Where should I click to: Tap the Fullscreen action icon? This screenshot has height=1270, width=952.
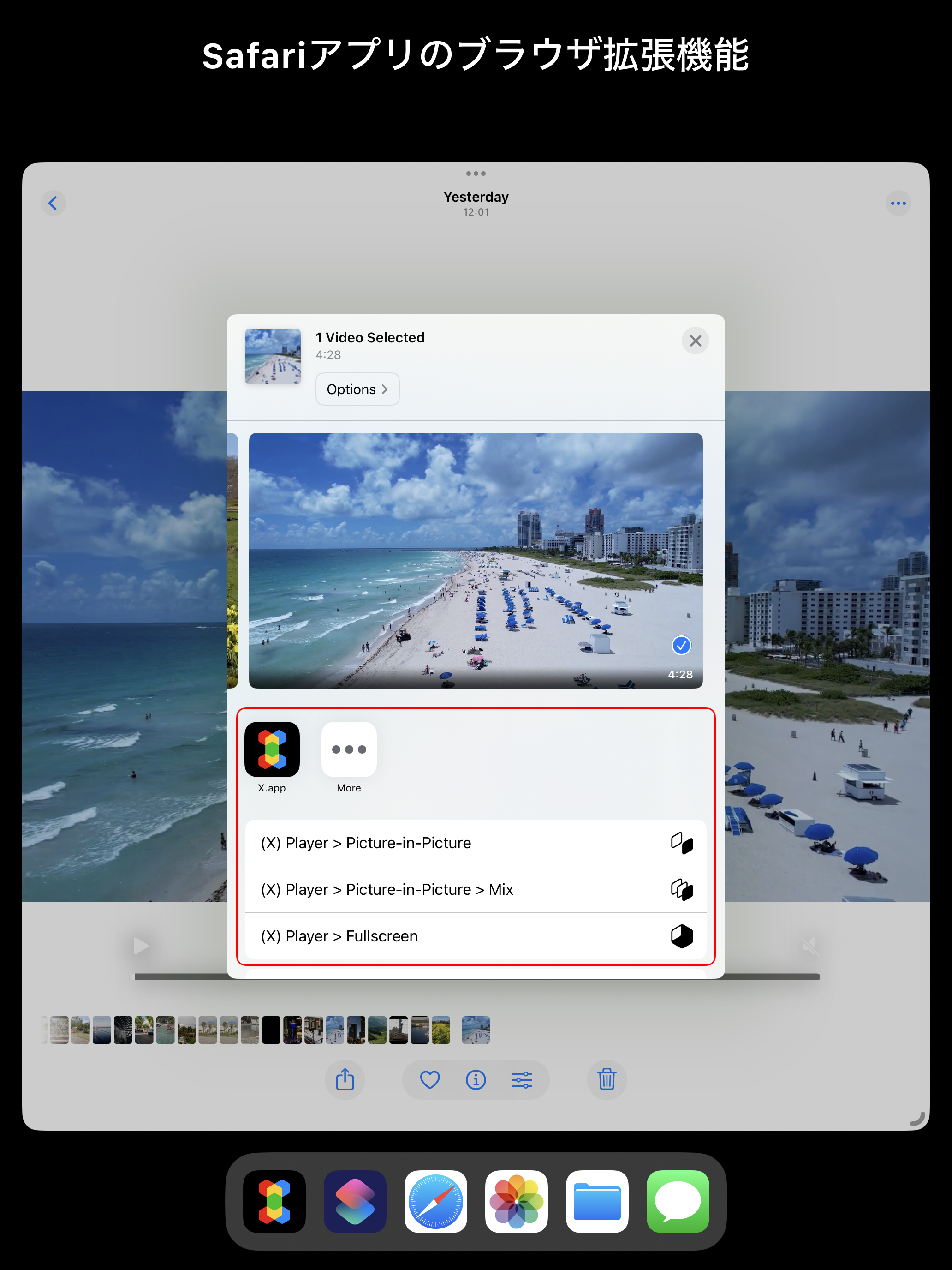pyautogui.click(x=682, y=936)
